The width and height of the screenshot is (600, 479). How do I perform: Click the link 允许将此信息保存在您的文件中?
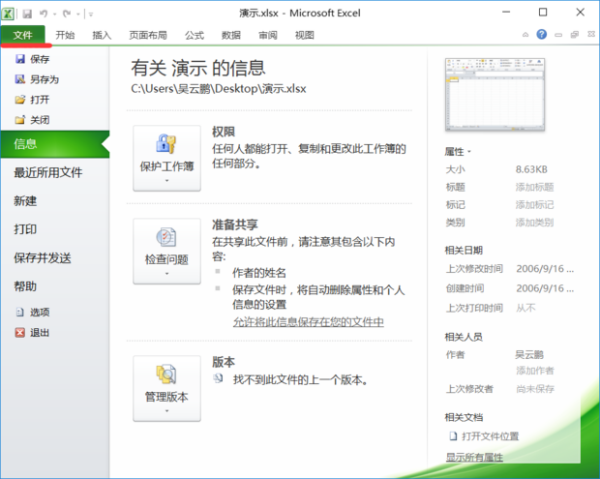308,322
